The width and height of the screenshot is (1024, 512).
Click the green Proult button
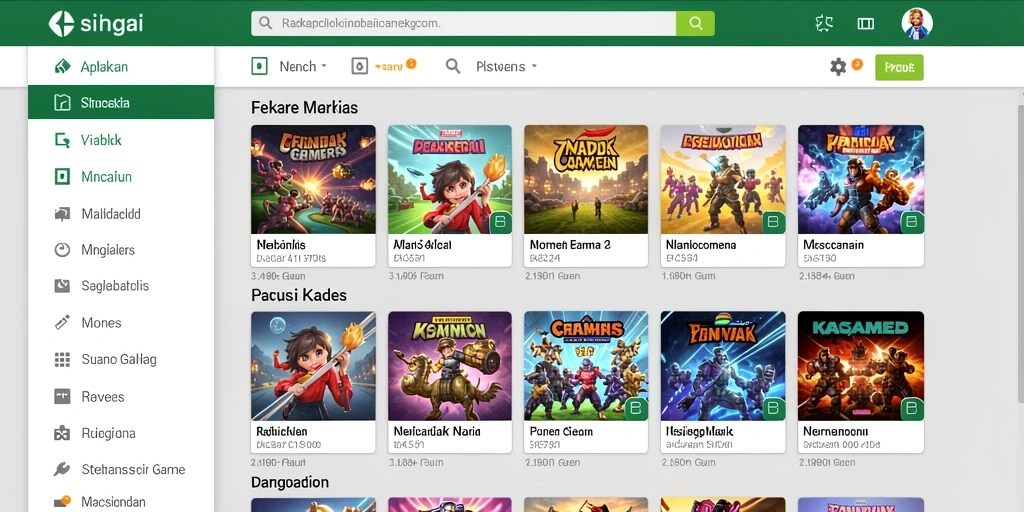[899, 67]
